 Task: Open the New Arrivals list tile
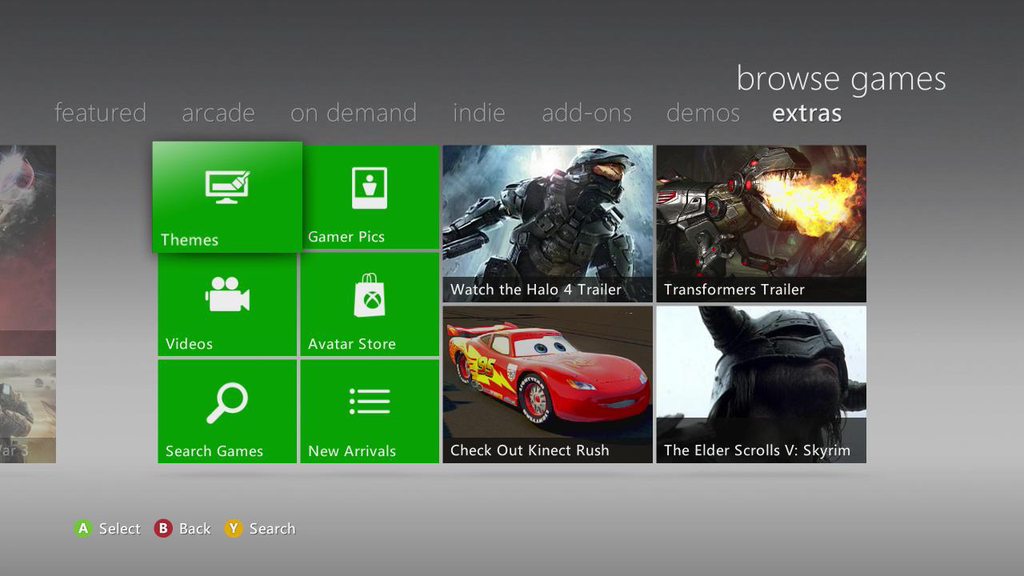(x=370, y=411)
